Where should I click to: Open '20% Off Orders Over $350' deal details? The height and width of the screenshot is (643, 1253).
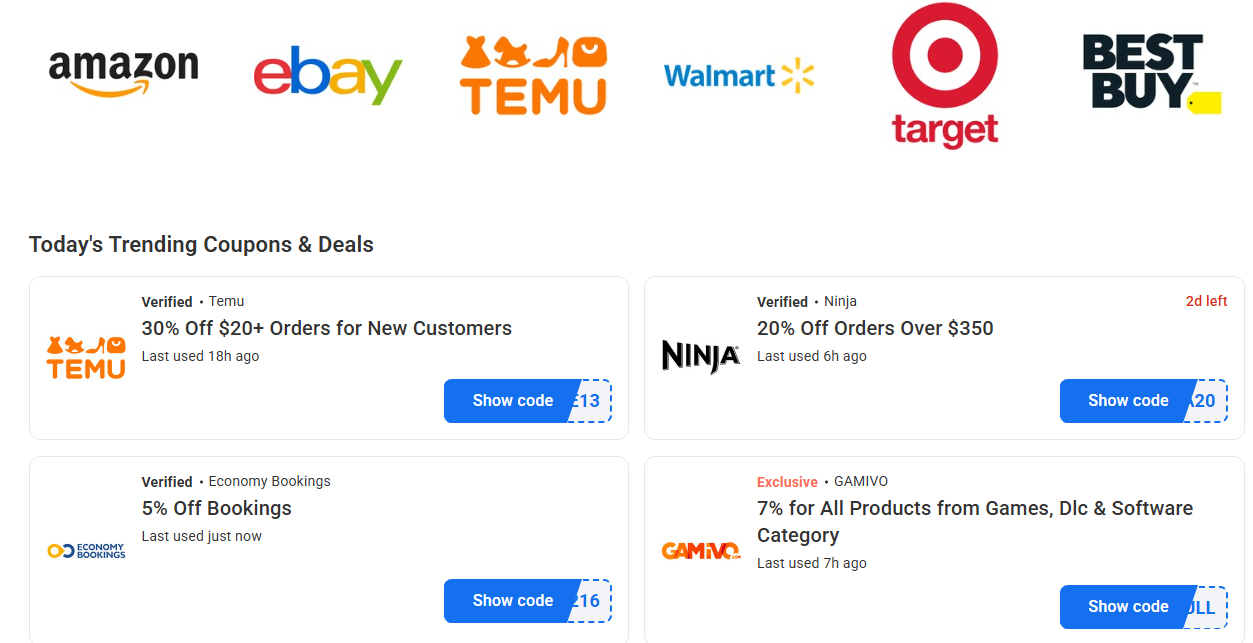click(x=875, y=328)
